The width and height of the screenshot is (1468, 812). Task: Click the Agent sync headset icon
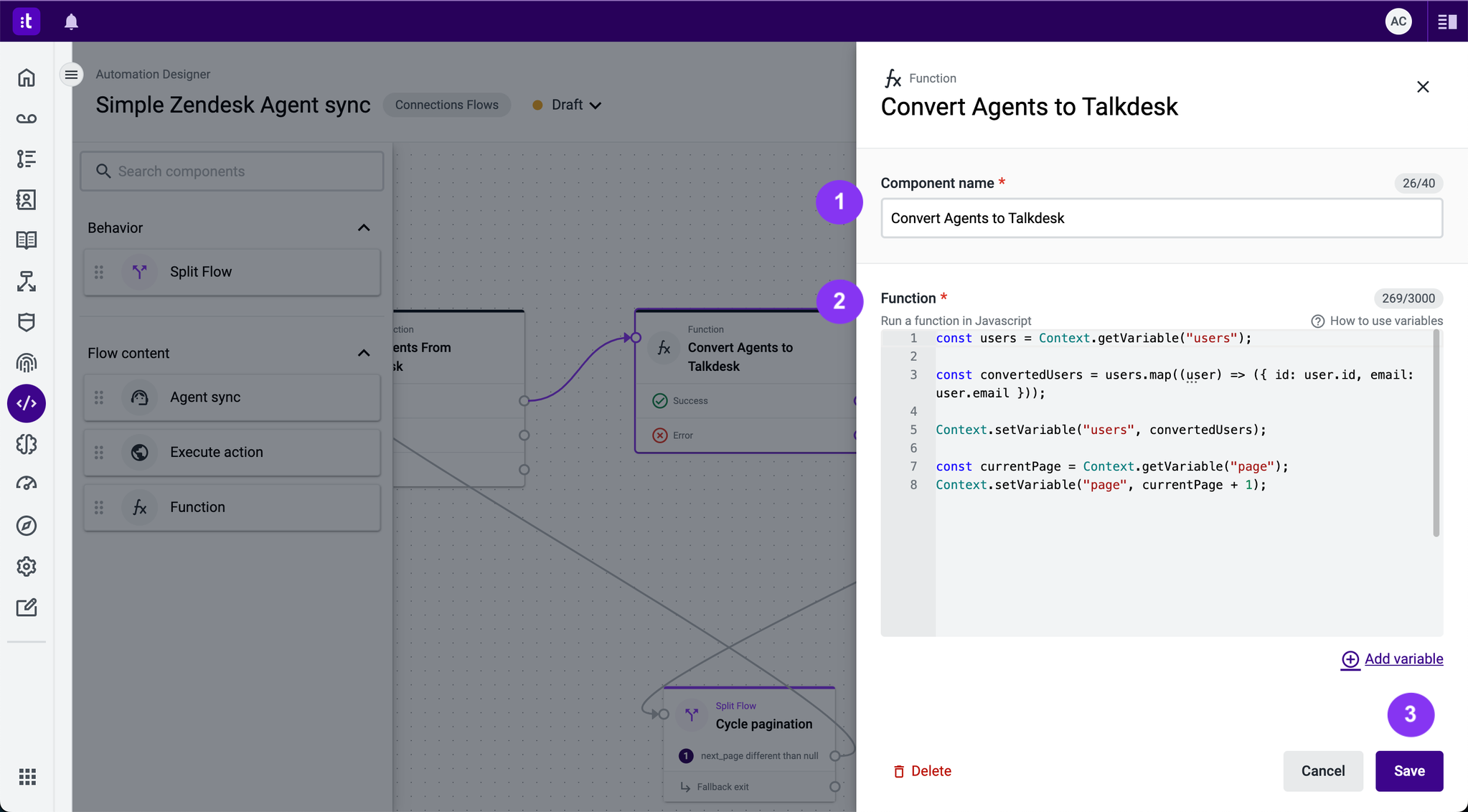(140, 397)
